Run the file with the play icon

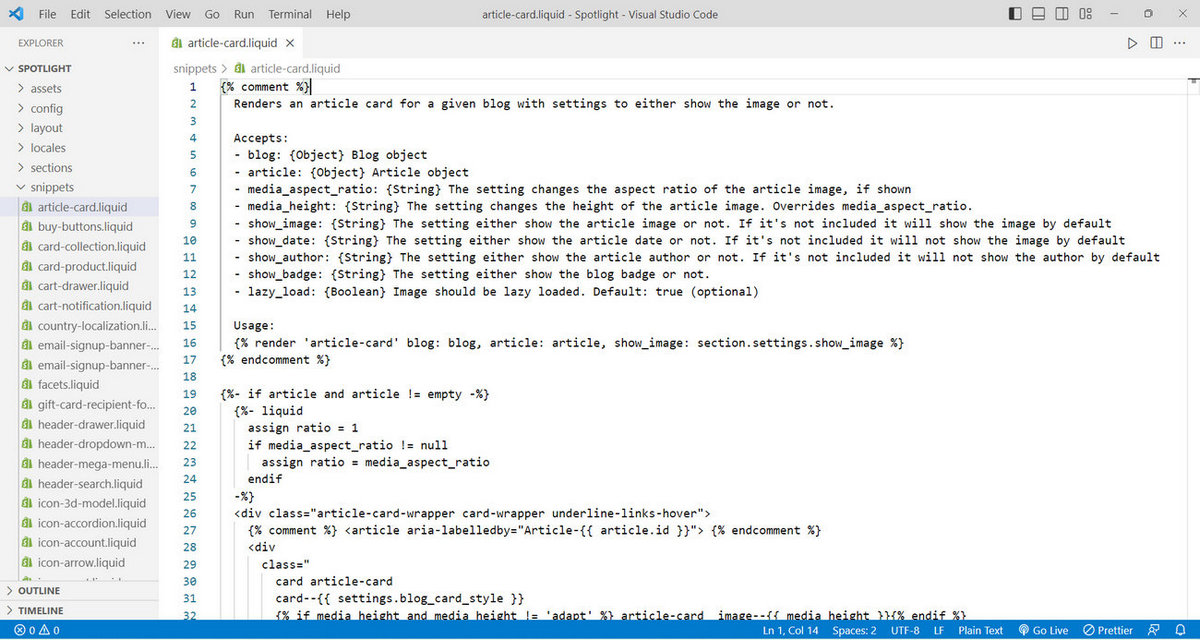click(1132, 43)
